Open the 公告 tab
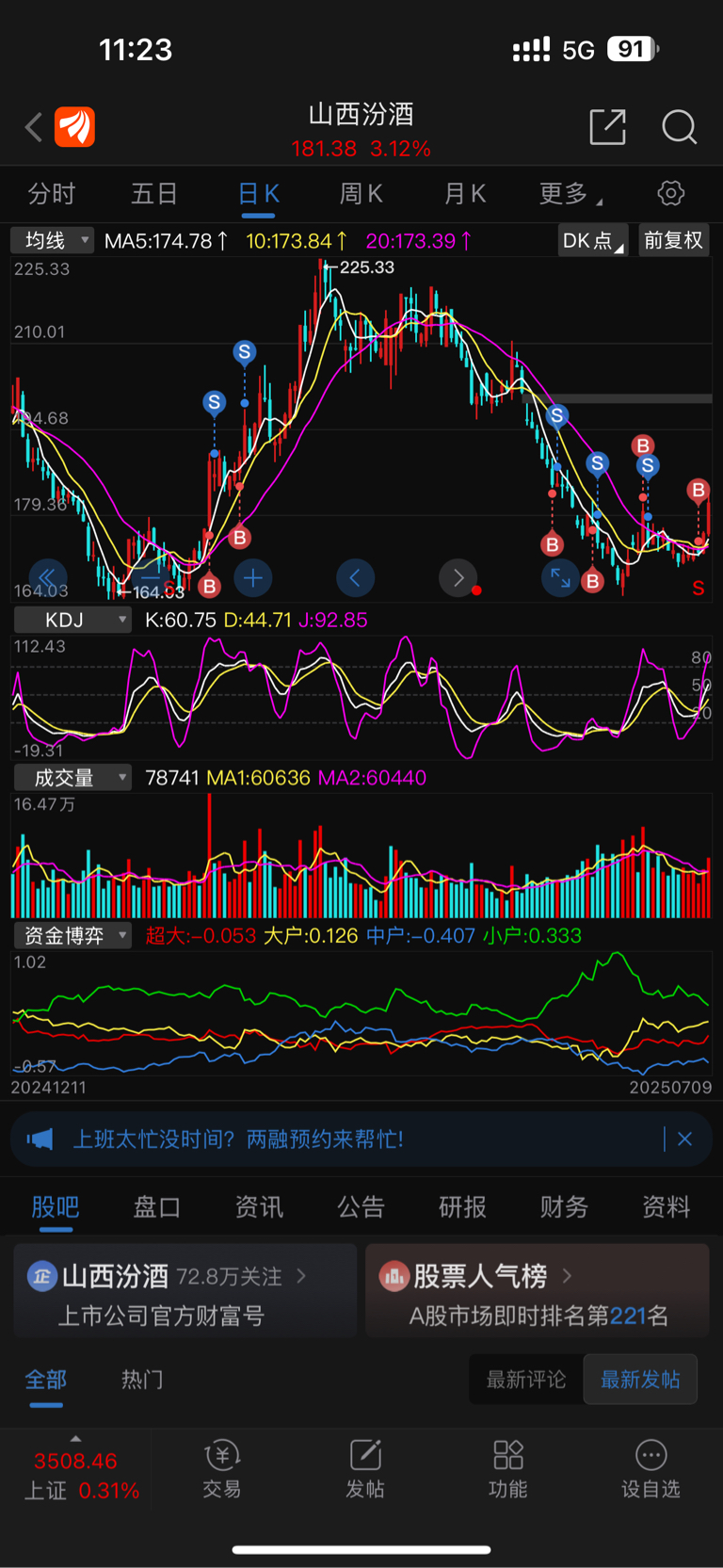Screen dimensions: 723x1568 (x=361, y=1207)
